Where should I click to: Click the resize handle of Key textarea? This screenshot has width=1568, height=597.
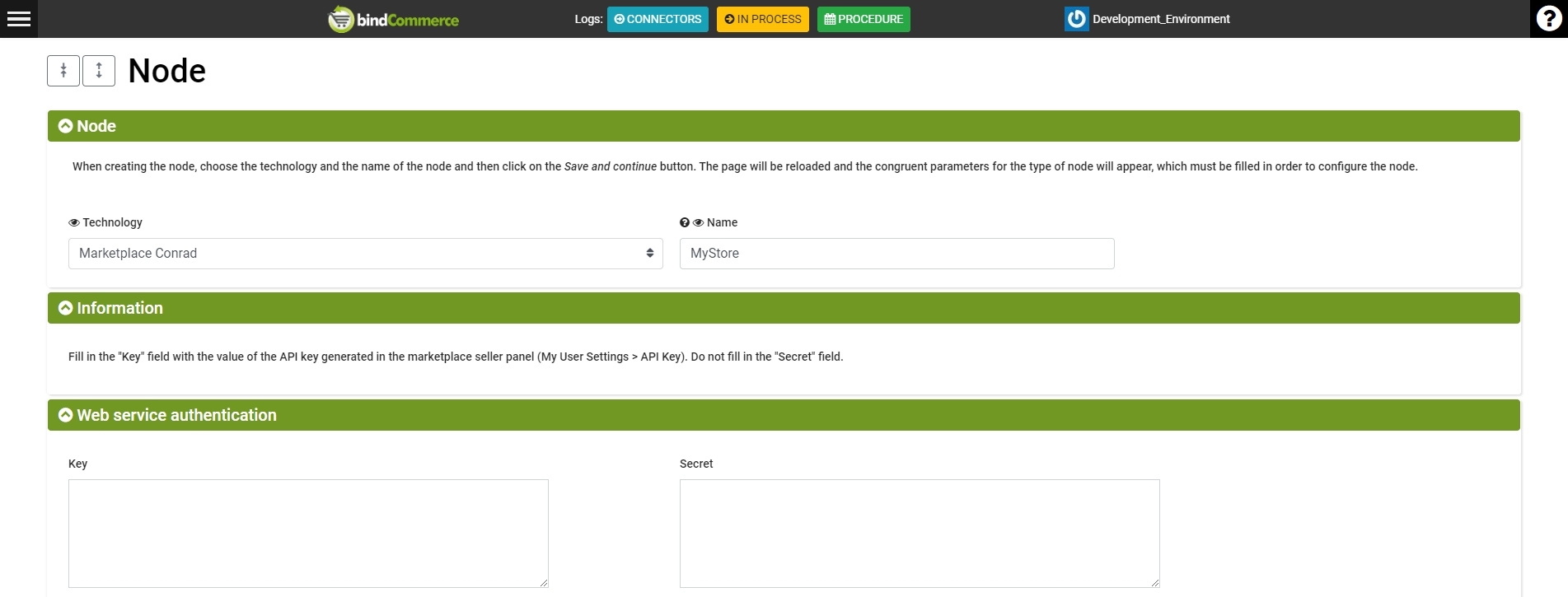click(x=544, y=583)
